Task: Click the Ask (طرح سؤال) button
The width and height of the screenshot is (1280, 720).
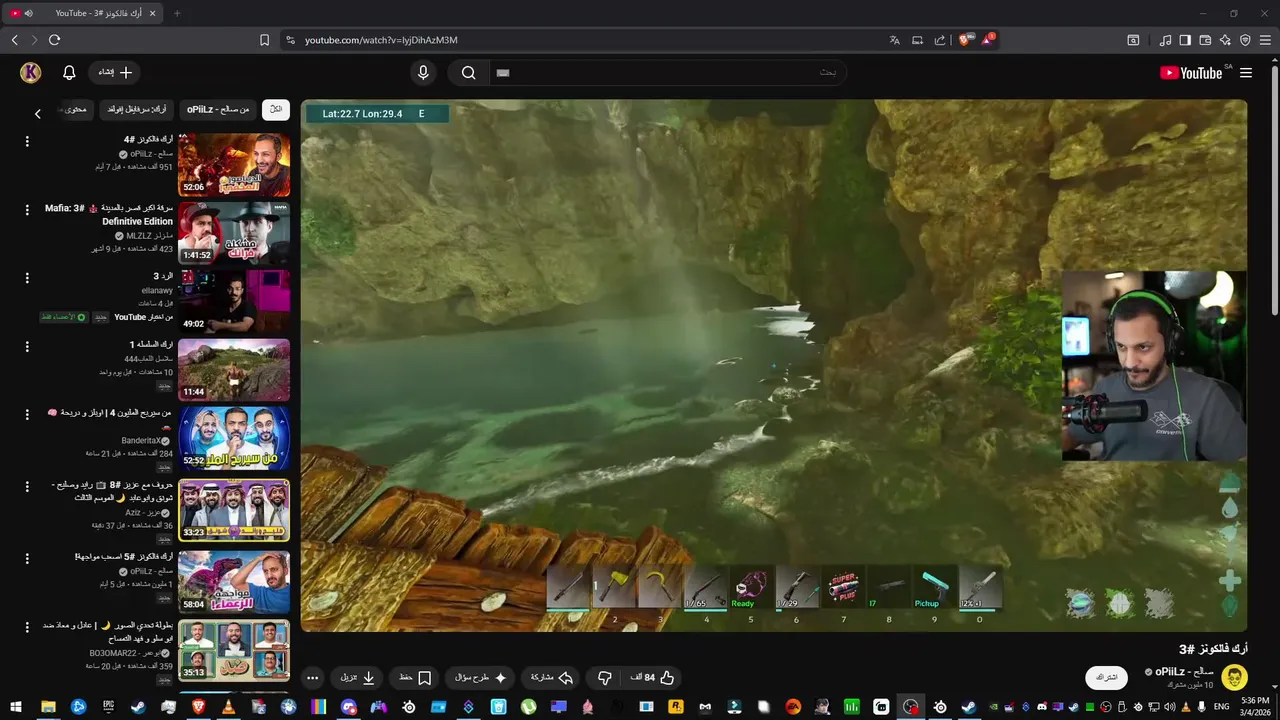Action: pyautogui.click(x=481, y=677)
